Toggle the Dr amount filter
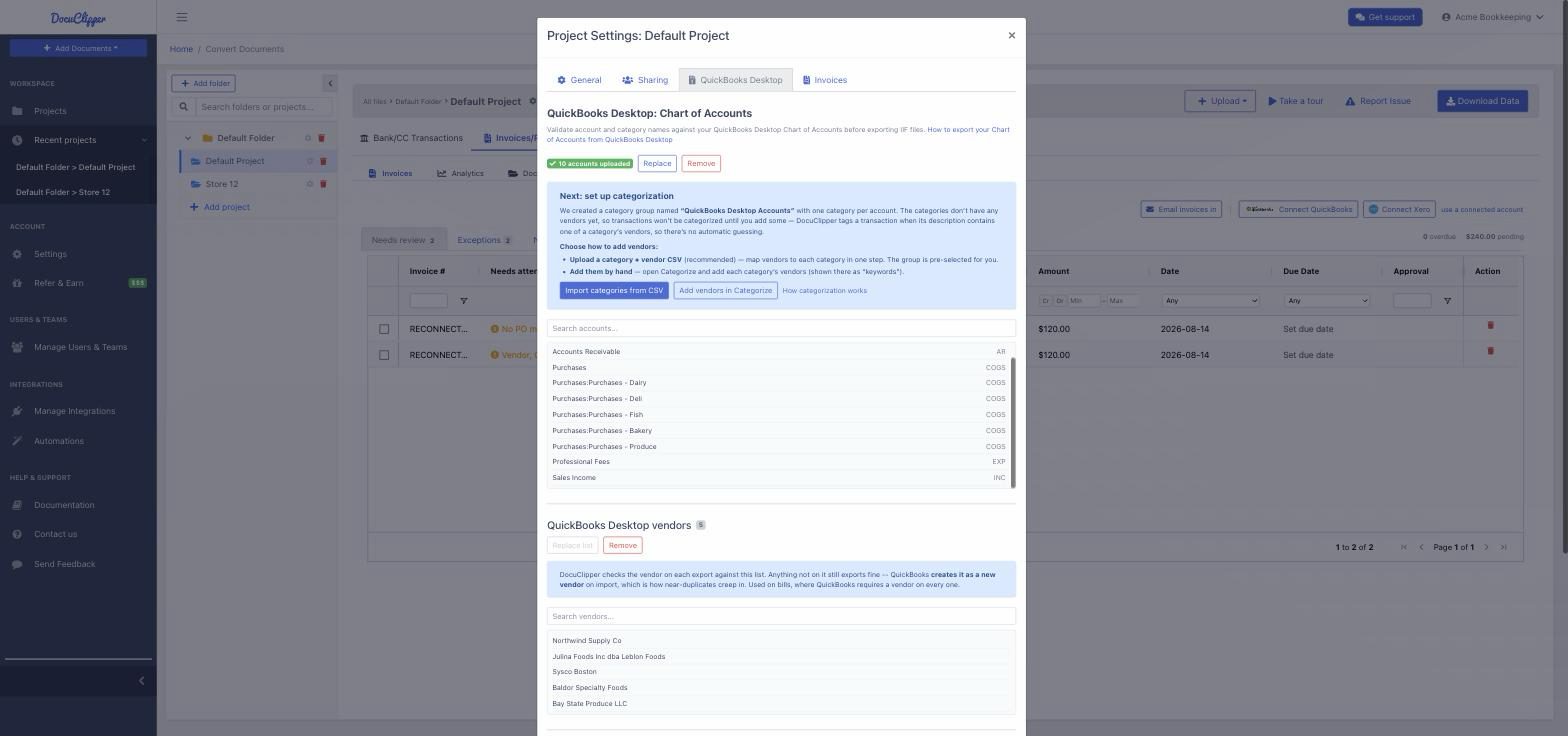1568x736 pixels. 1058,301
